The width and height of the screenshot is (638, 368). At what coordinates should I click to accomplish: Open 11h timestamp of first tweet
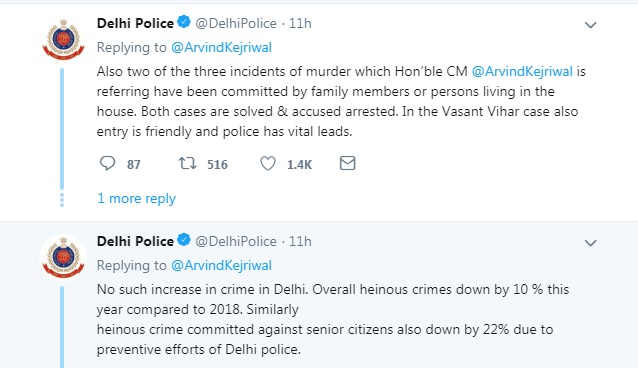click(x=300, y=23)
